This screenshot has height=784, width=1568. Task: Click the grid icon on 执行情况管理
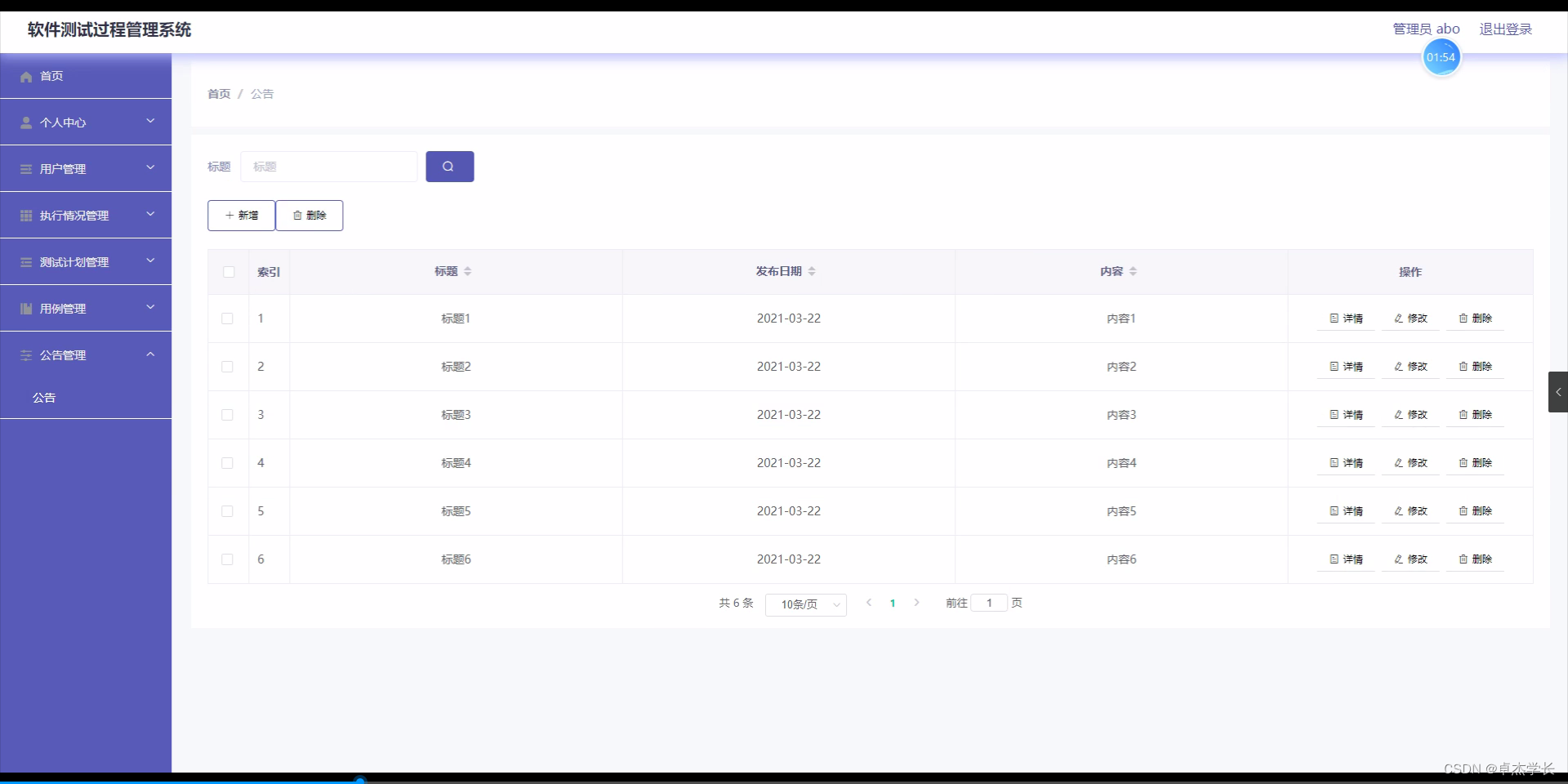point(25,215)
